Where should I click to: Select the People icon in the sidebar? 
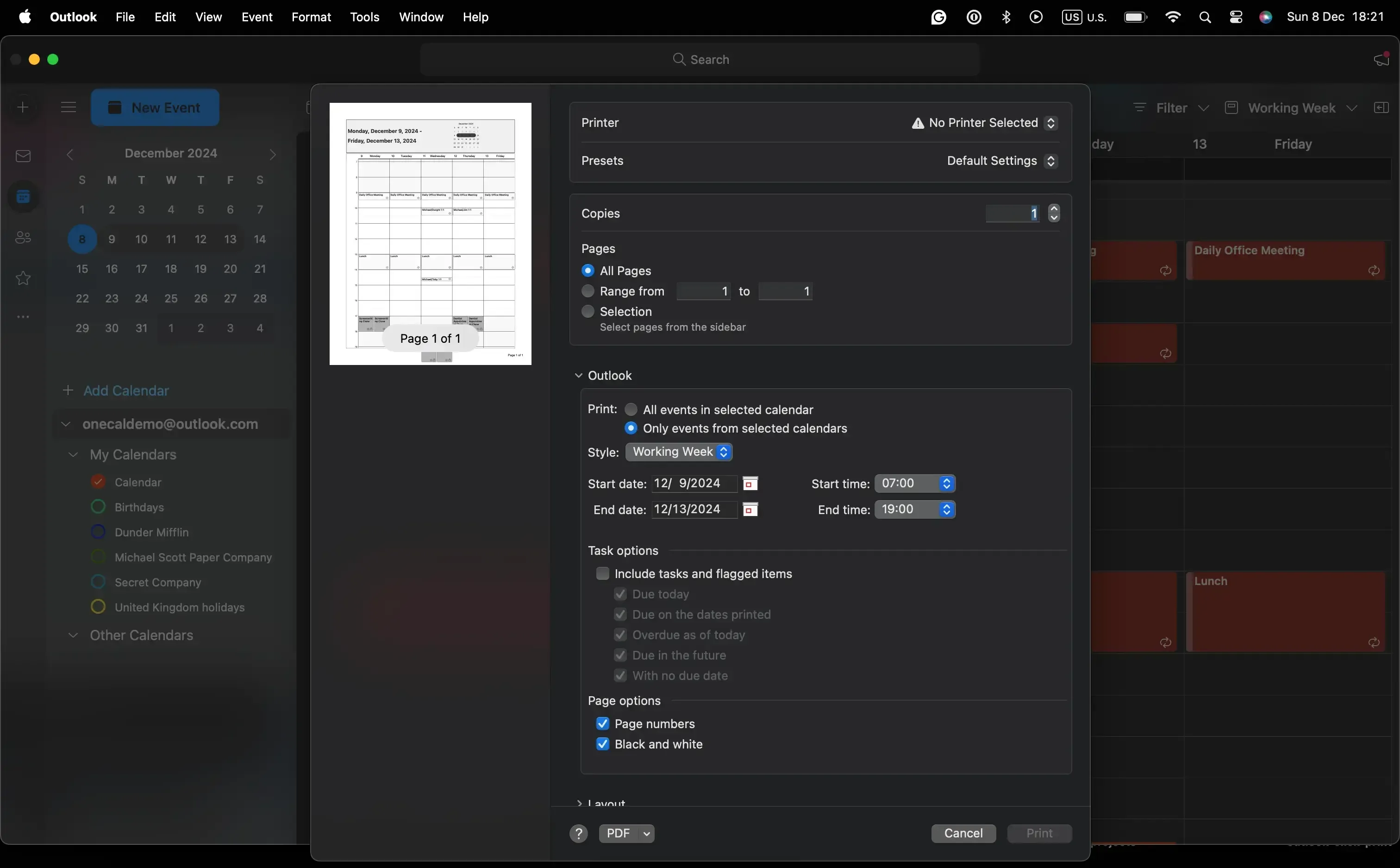click(x=23, y=237)
